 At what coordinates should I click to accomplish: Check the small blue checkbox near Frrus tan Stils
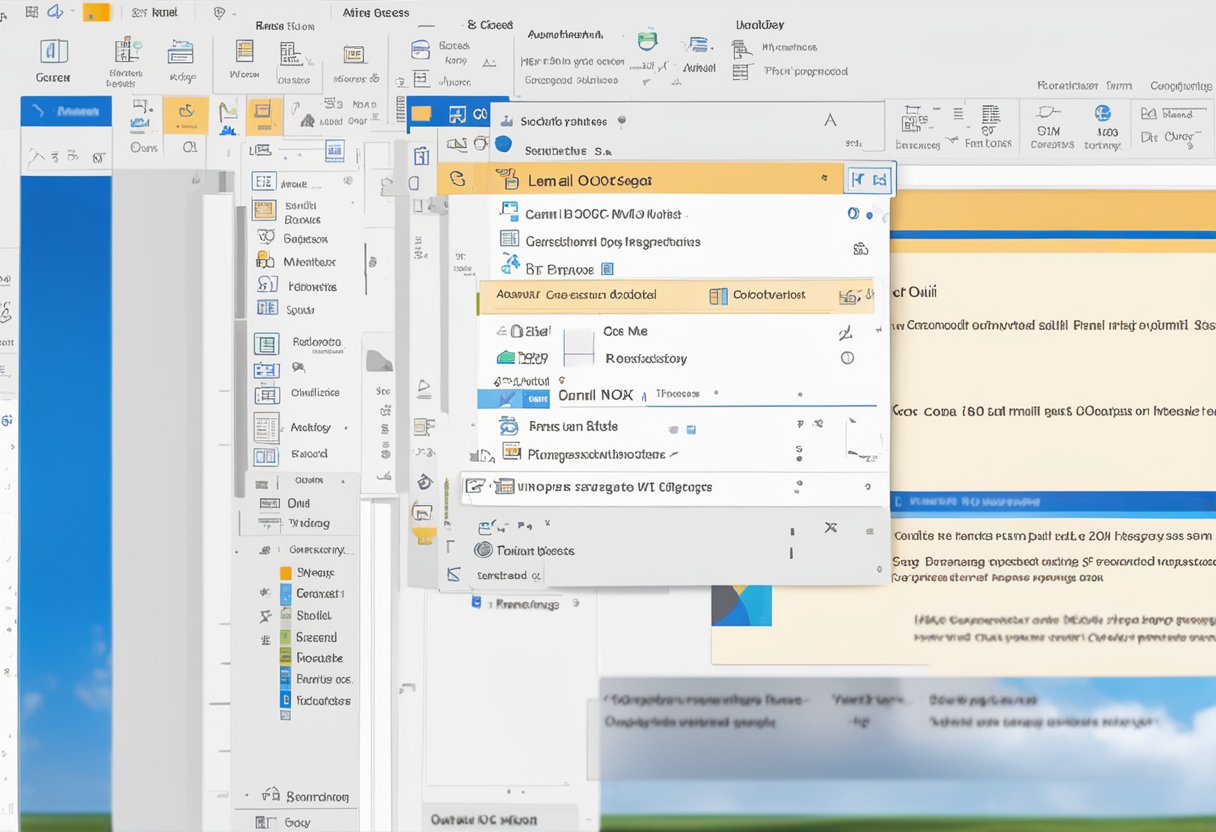point(690,429)
